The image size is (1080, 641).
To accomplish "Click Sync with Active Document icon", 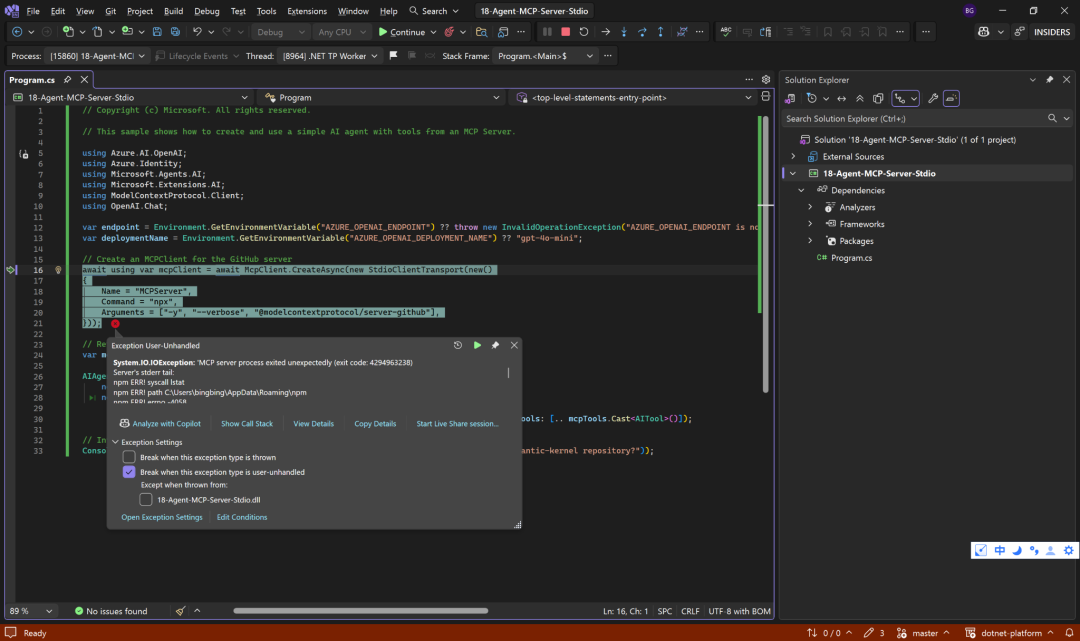I will click(x=841, y=98).
